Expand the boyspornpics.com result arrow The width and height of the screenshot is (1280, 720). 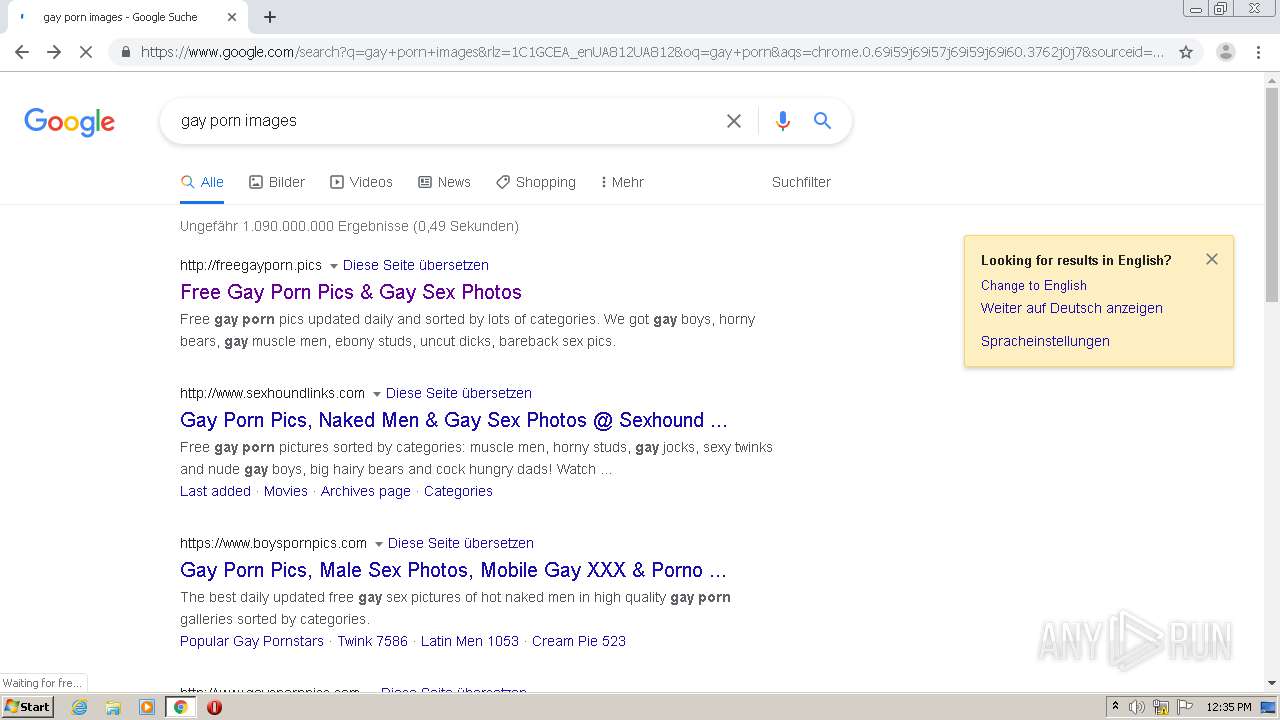[x=379, y=544]
